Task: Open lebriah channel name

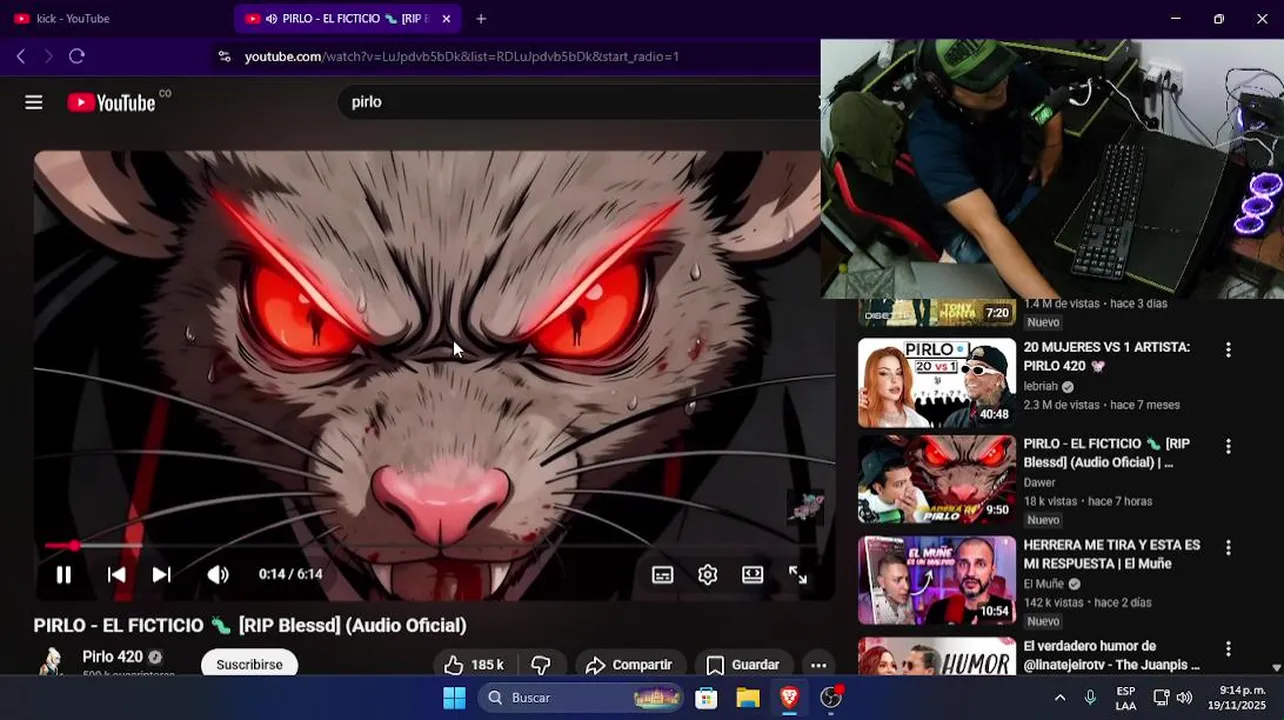Action: [x=1040, y=386]
